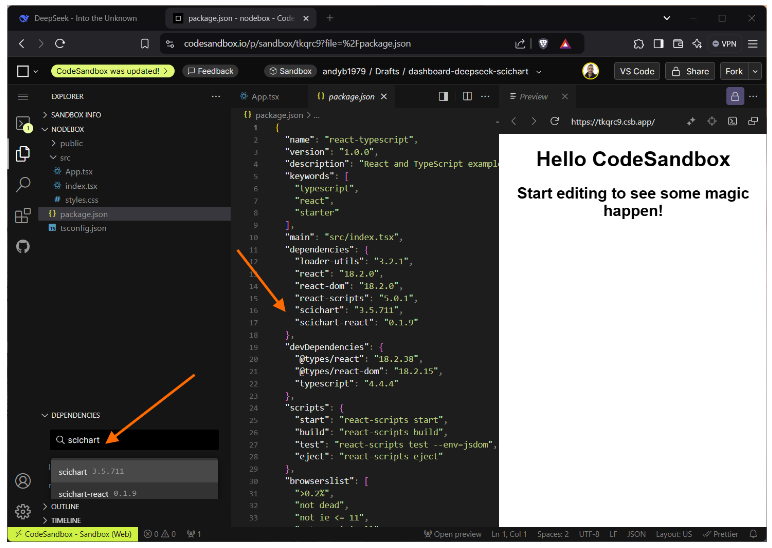This screenshot has width=772, height=548.
Task: Open preview in new window icon
Action: [x=753, y=121]
